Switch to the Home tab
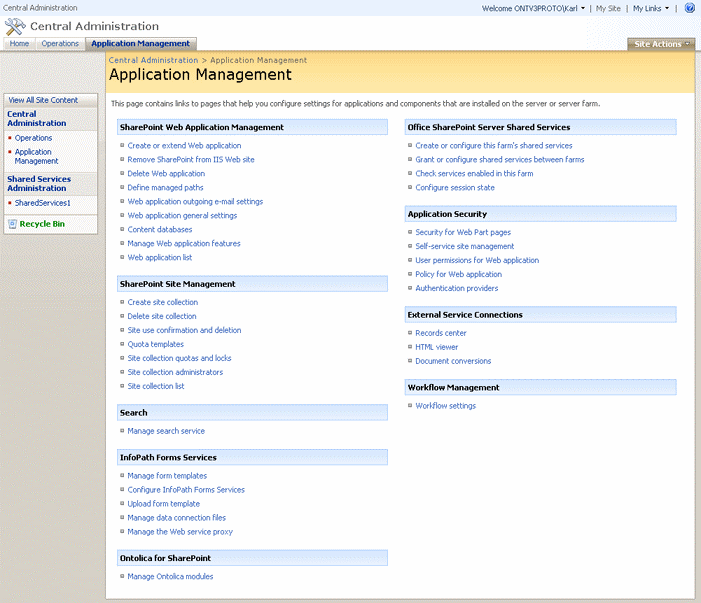The image size is (701, 603). (19, 43)
